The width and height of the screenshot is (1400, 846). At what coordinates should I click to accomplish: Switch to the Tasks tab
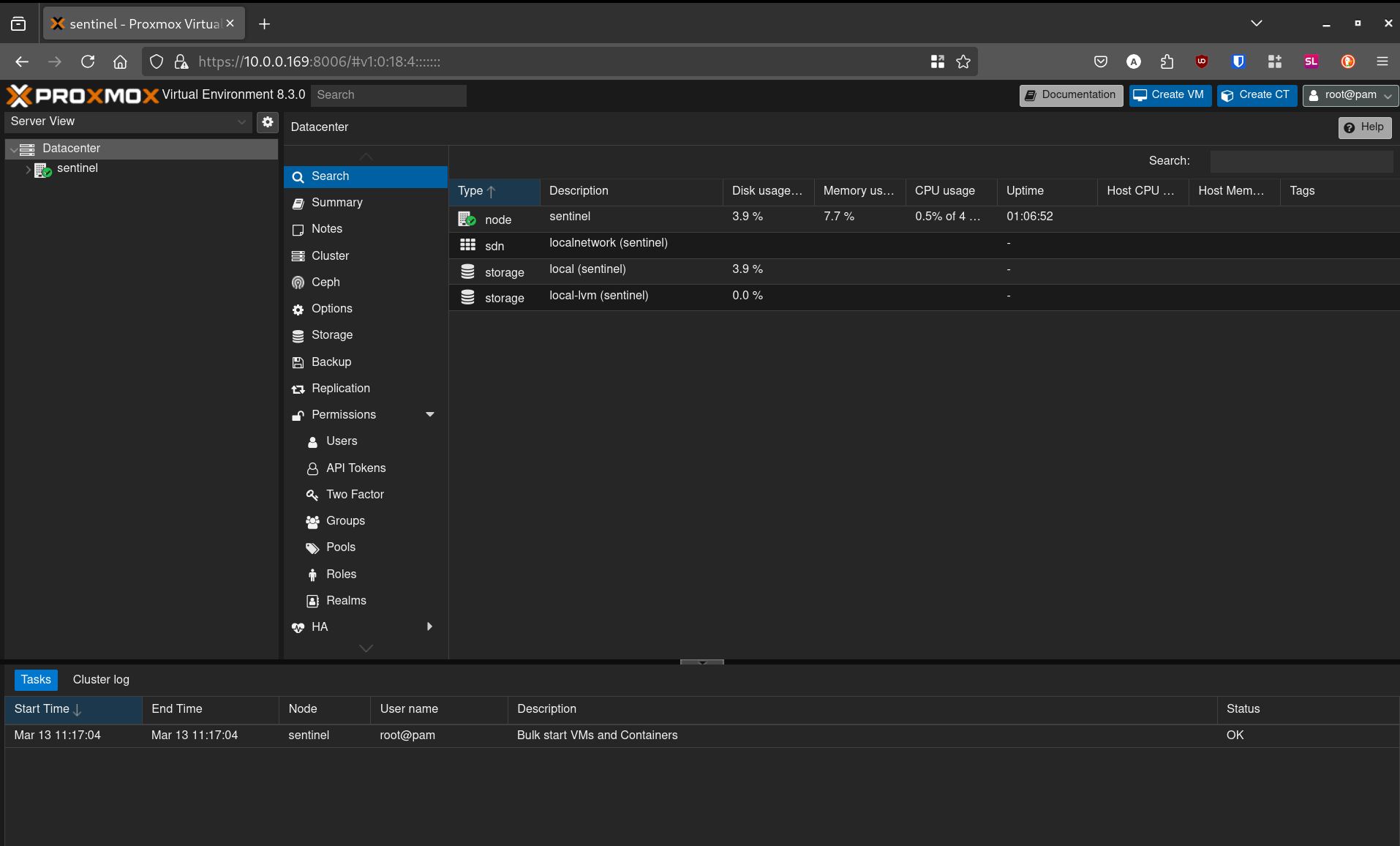[x=36, y=680]
